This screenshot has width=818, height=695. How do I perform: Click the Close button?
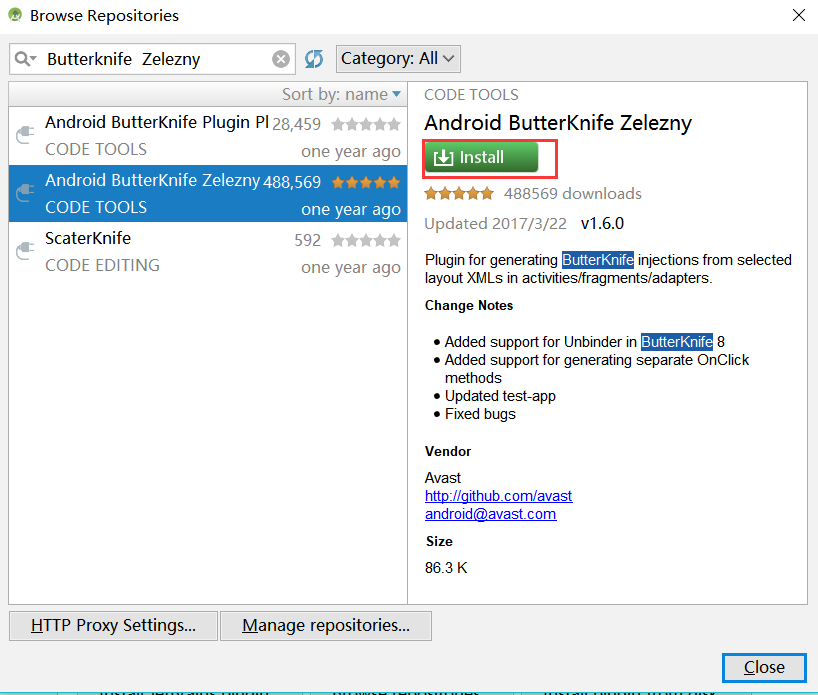point(764,667)
